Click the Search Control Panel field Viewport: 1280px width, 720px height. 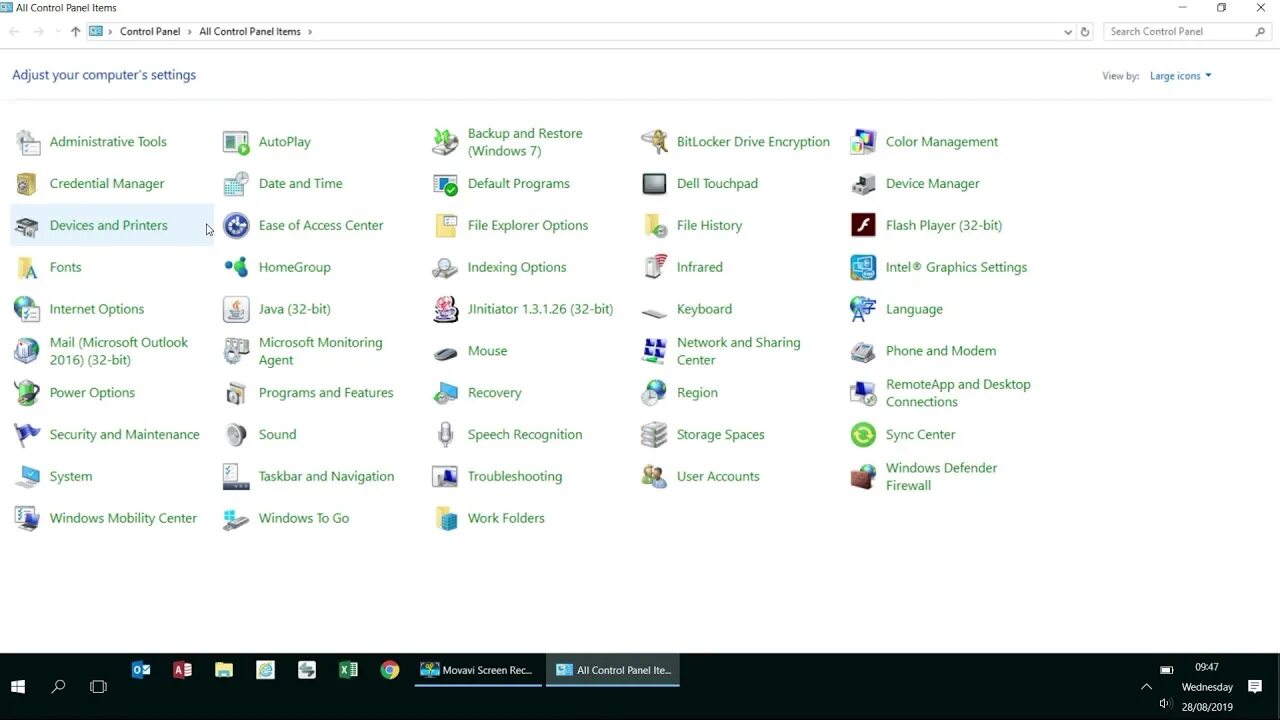pyautogui.click(x=1187, y=32)
